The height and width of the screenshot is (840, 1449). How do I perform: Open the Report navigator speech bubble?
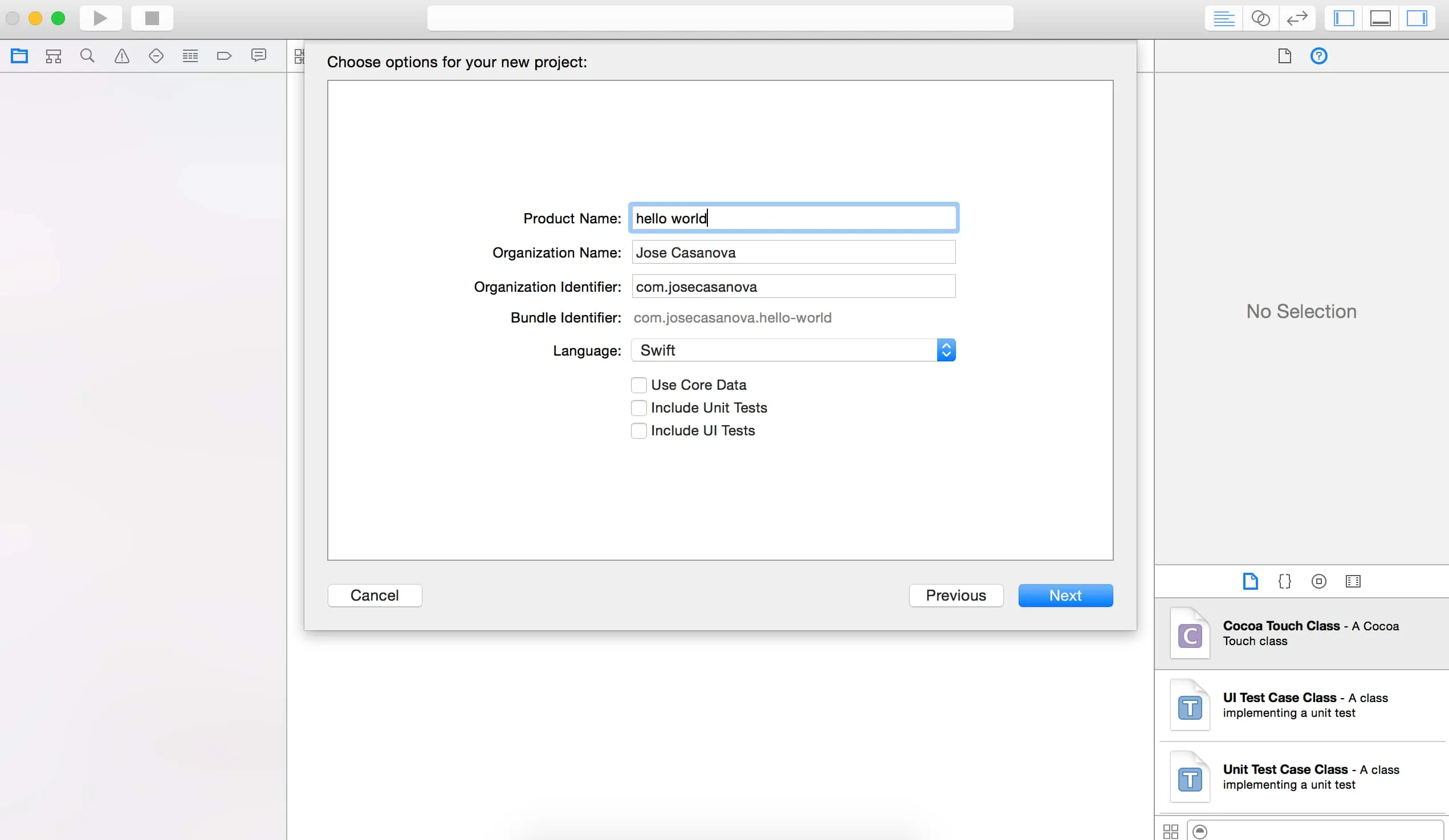point(258,55)
